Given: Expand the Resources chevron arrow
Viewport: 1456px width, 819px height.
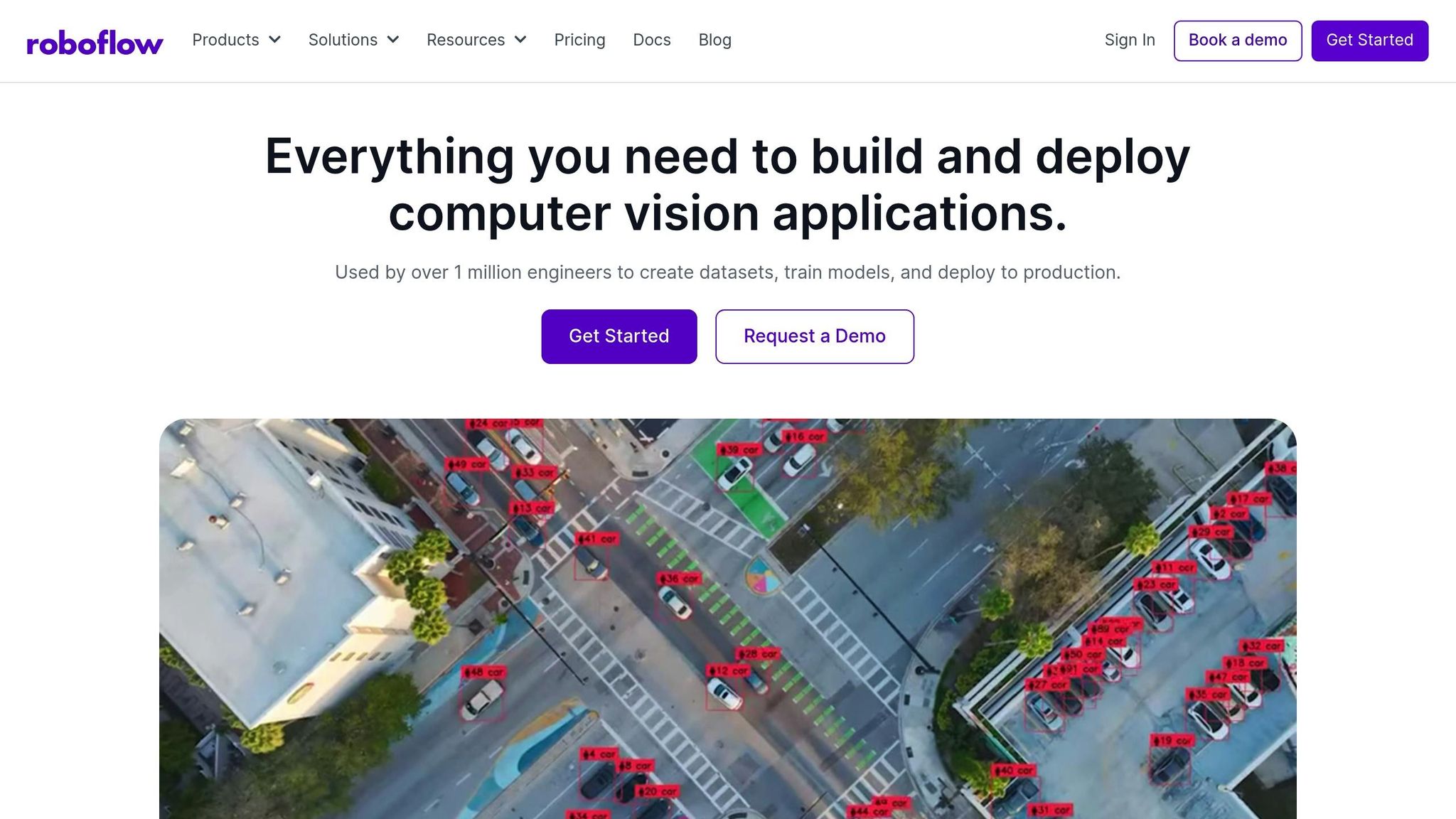Looking at the screenshot, I should pyautogui.click(x=520, y=40).
